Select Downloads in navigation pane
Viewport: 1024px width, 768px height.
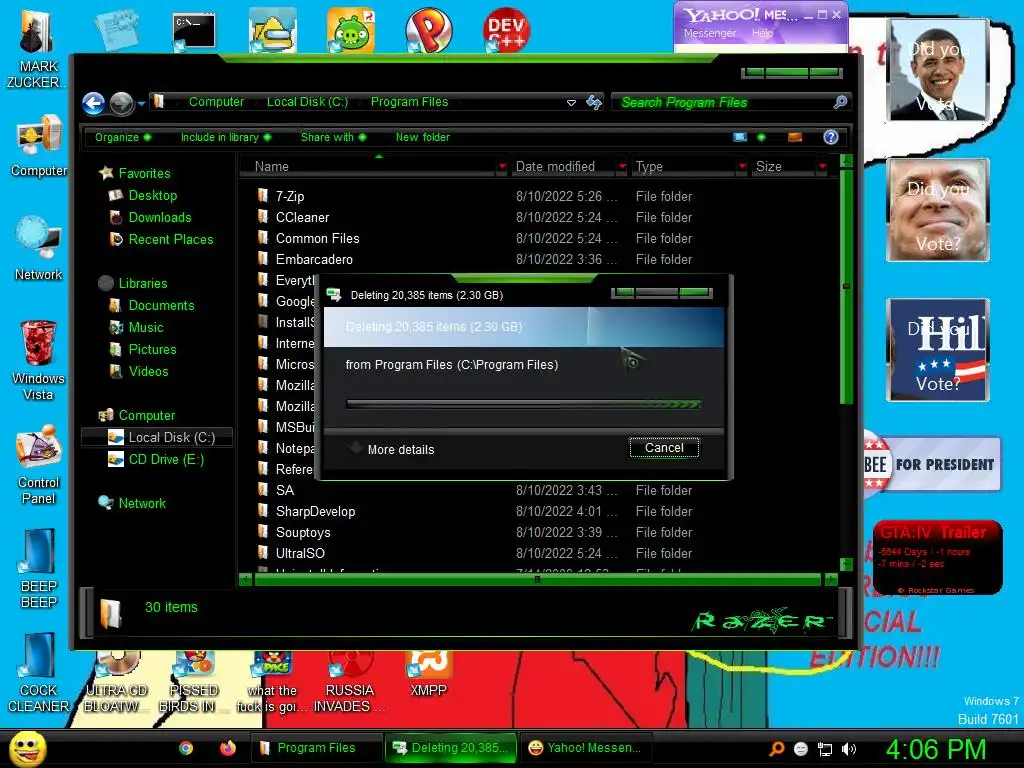coord(160,217)
